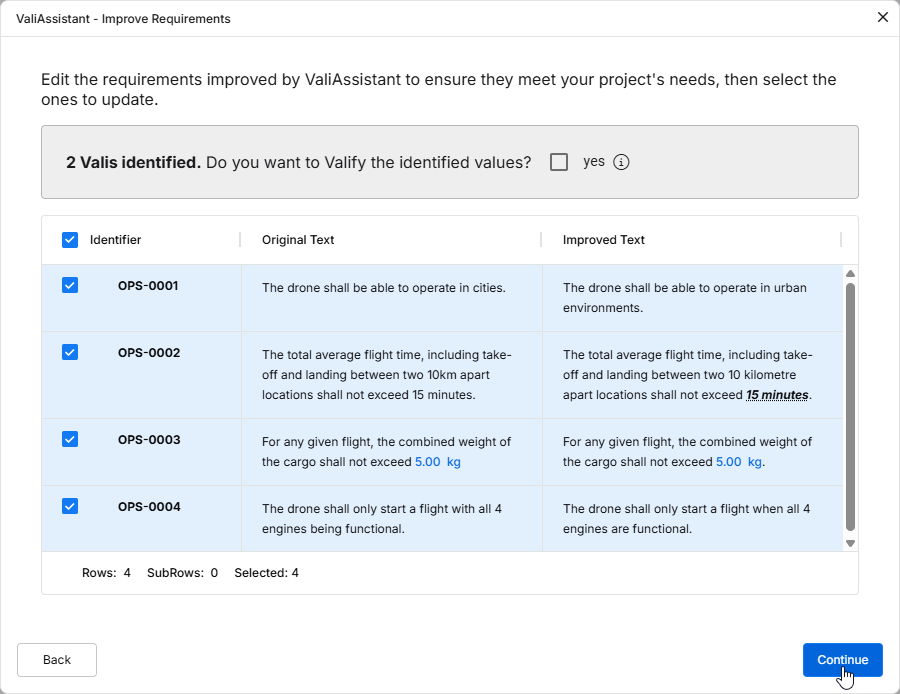Screen dimensions: 900x694
Task: Toggle the select-all header checkbox
Action: (x=70, y=240)
